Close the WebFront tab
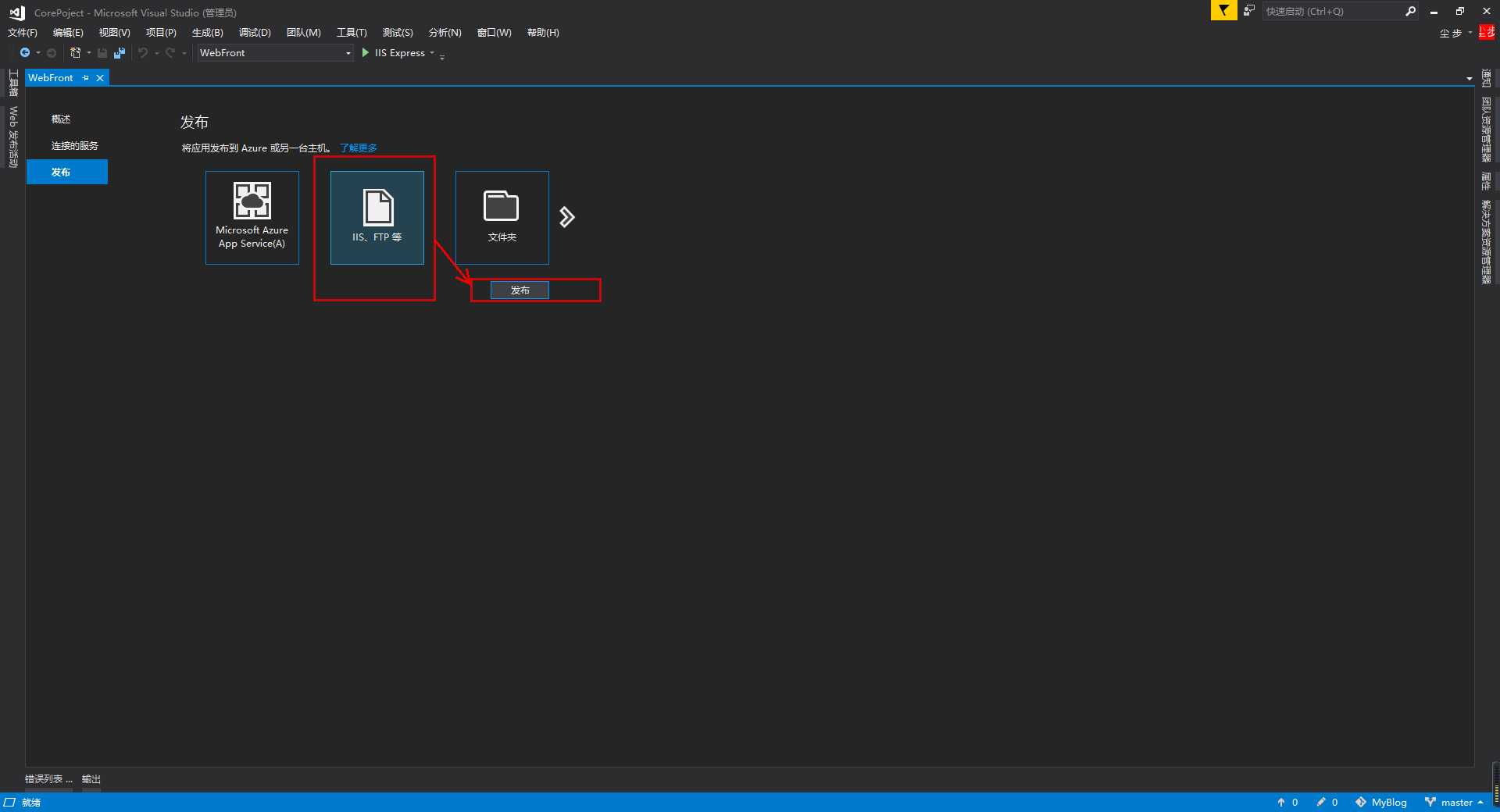Screen dimensions: 1500x812 click(x=100, y=78)
